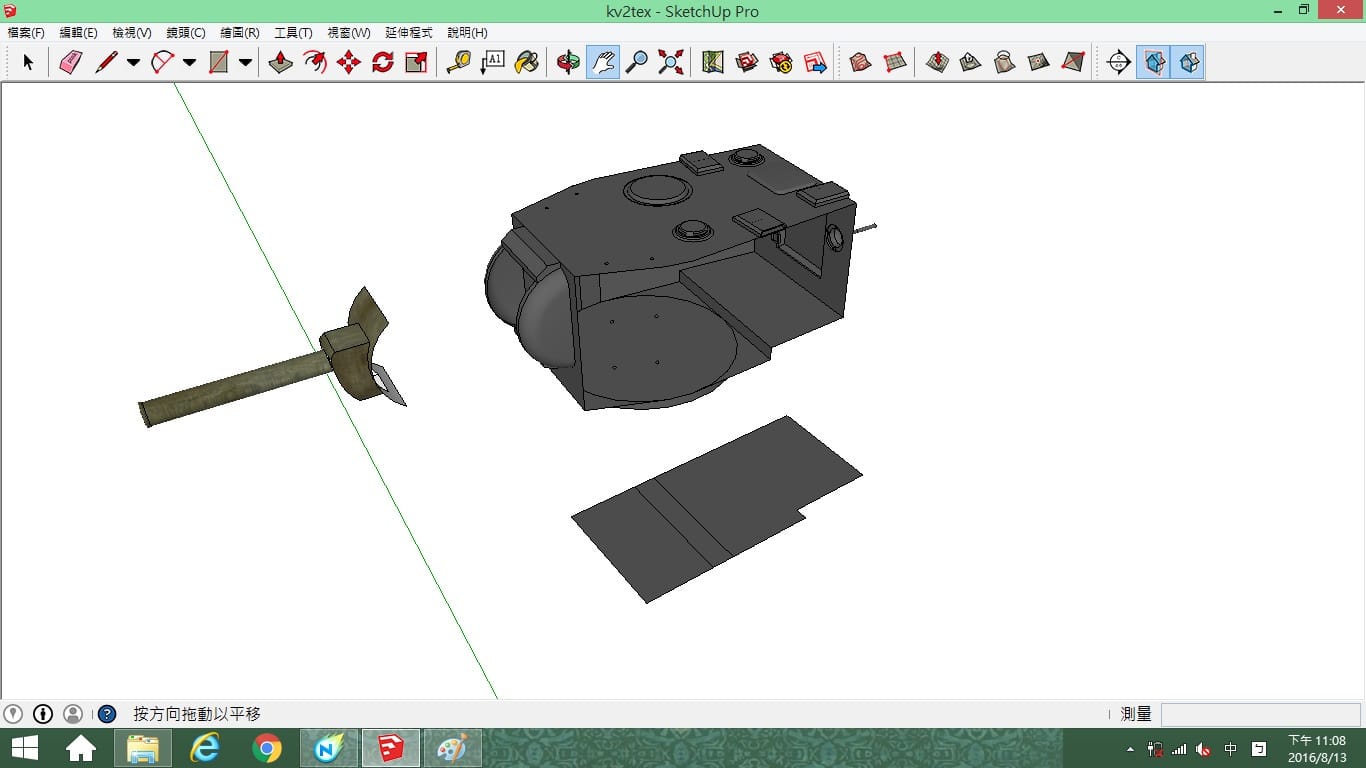Activate the Rotate tool

383,62
